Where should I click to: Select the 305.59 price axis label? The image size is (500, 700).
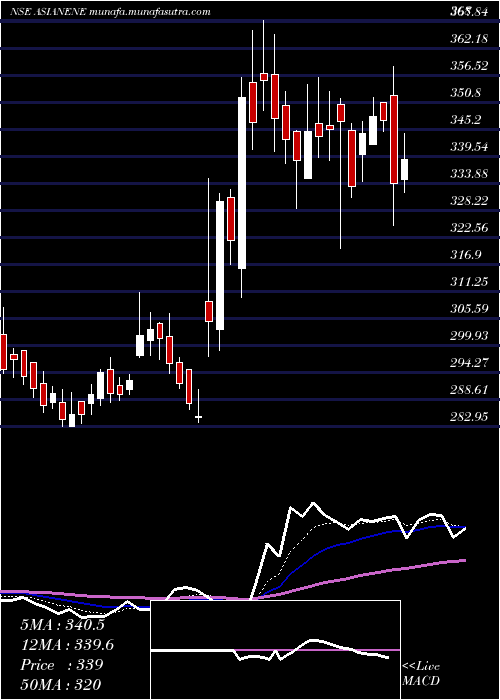tap(469, 308)
